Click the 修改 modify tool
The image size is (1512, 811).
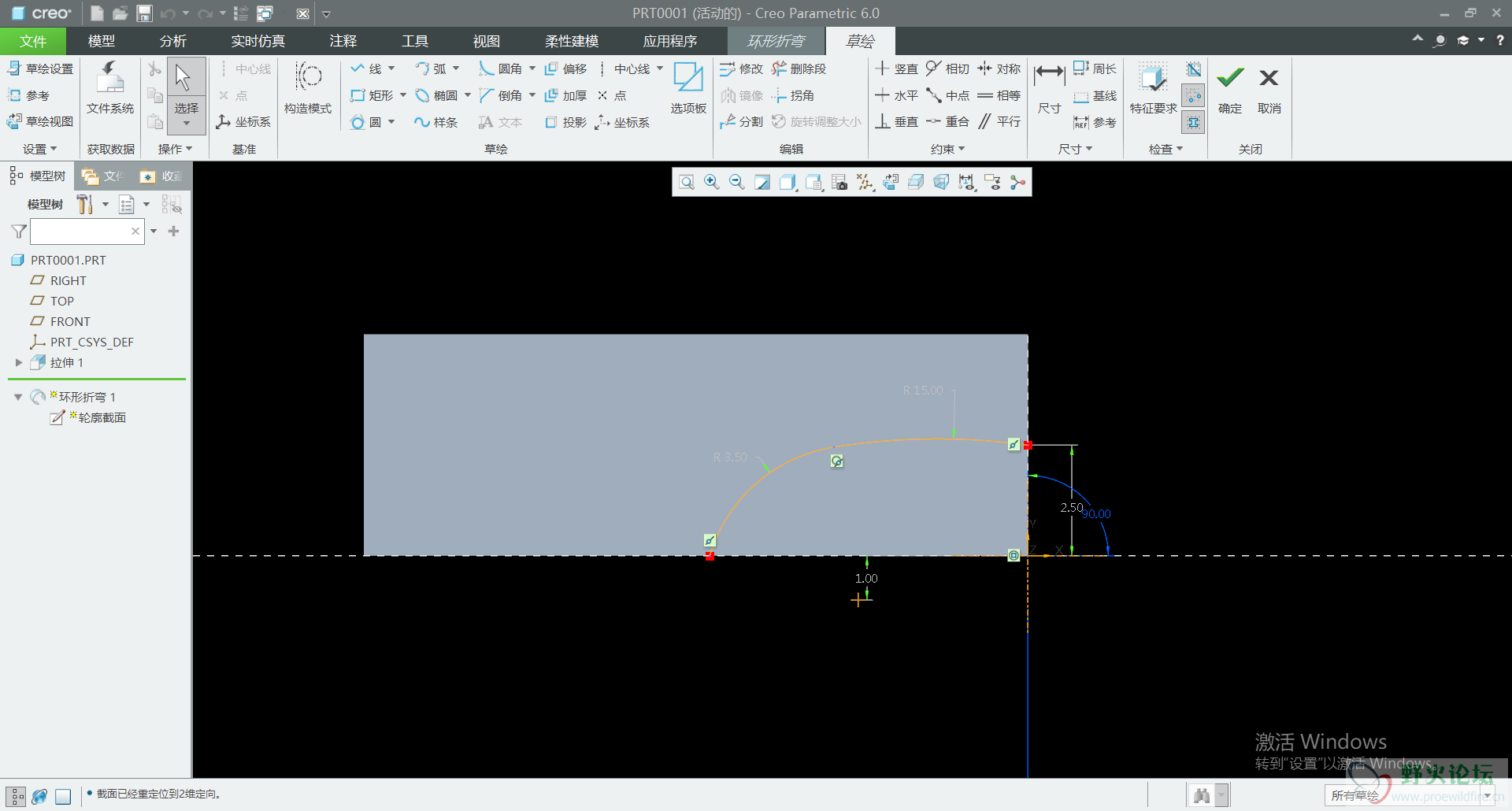[741, 69]
